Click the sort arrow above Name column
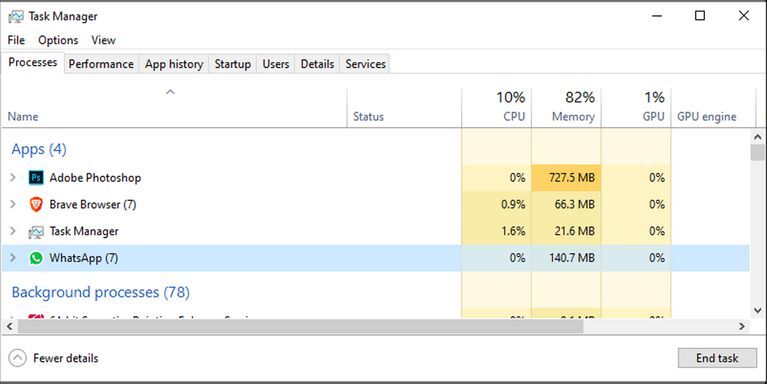Viewport: 767px width, 384px height. tap(170, 92)
